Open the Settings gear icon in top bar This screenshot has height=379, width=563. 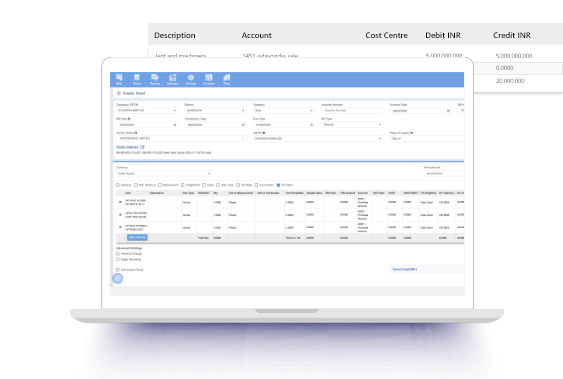pos(191,79)
